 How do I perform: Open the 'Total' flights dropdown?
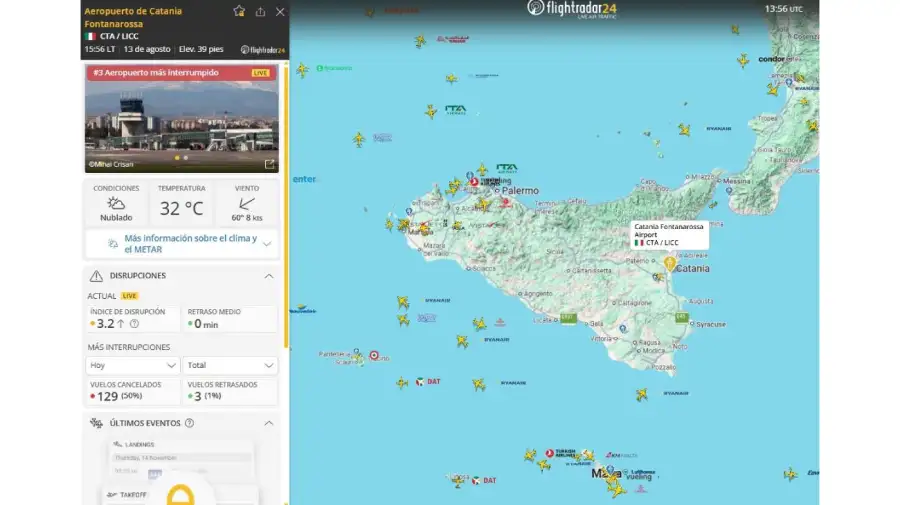pos(230,365)
